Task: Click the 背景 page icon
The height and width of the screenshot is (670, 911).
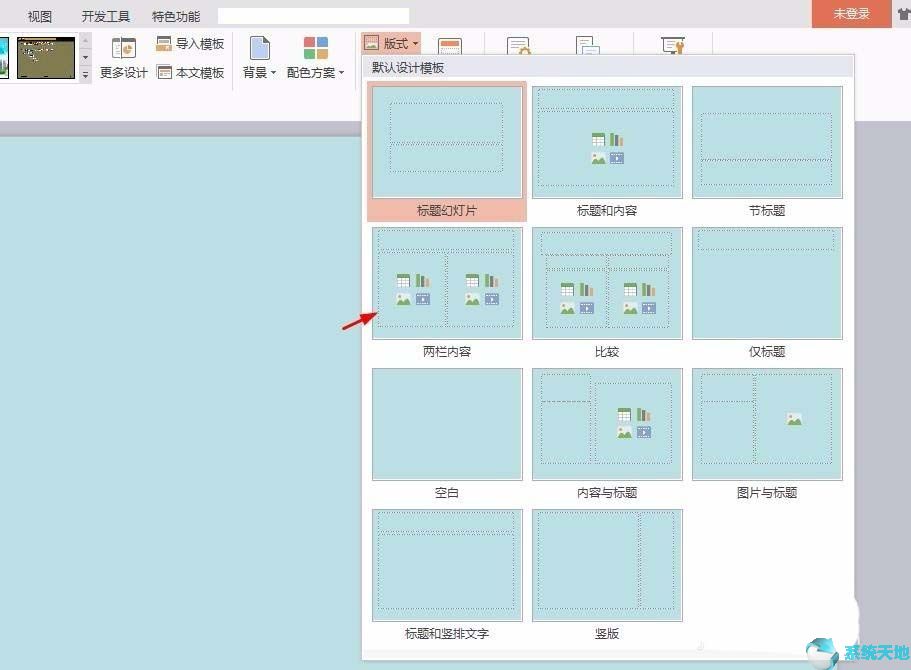Action: (x=260, y=48)
